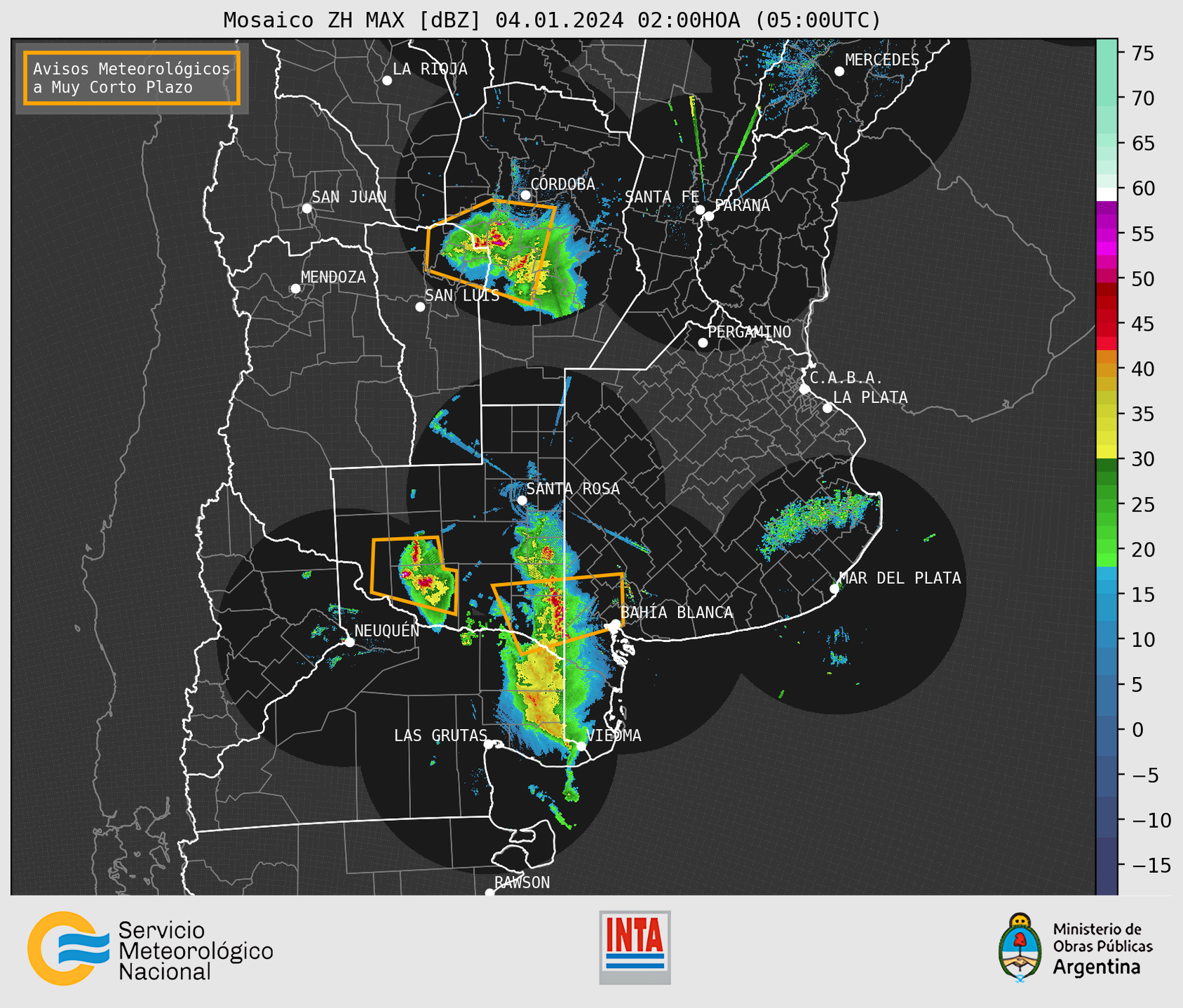Click the Santa Fe city marker dot
Screen dimensions: 1183x1008
700,210
